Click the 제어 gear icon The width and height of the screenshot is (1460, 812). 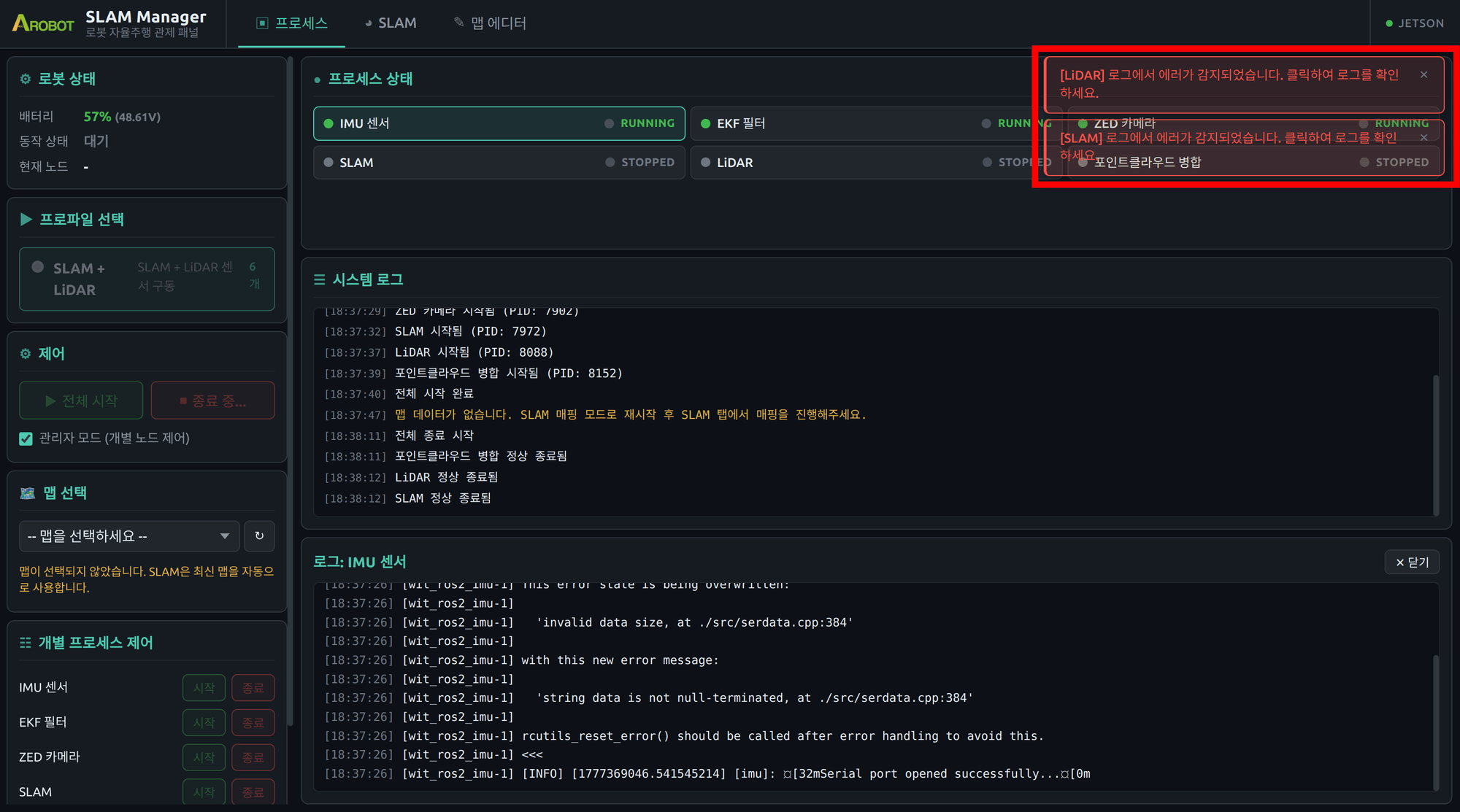26,354
